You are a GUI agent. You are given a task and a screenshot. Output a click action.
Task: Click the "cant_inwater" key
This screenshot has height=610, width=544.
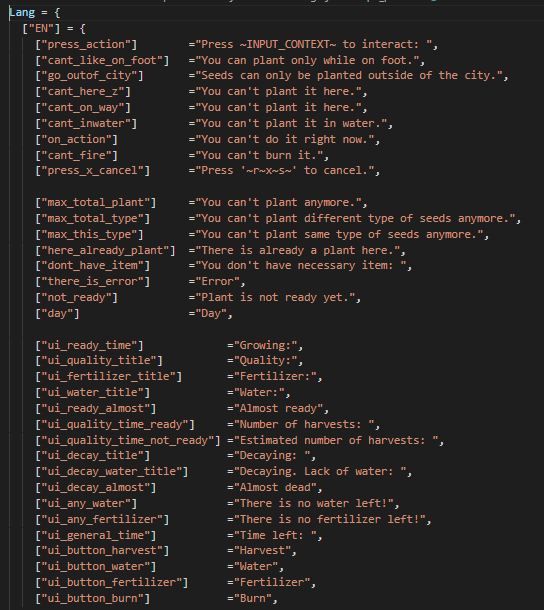(x=86, y=123)
